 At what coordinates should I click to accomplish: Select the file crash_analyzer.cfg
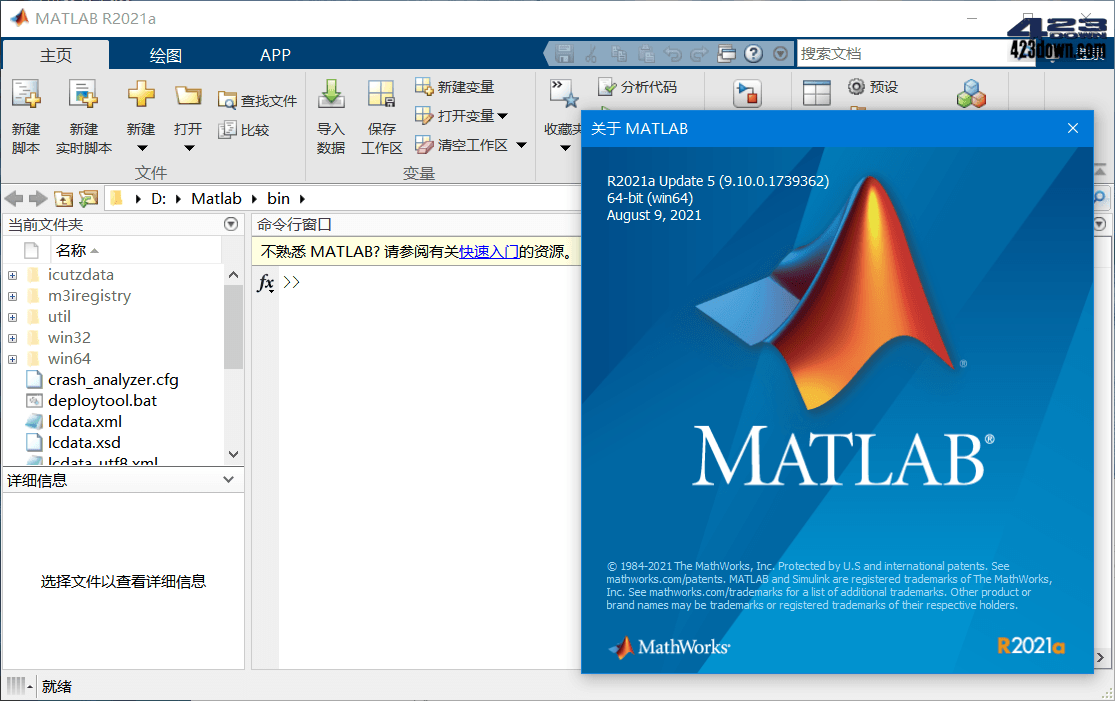tap(113, 380)
